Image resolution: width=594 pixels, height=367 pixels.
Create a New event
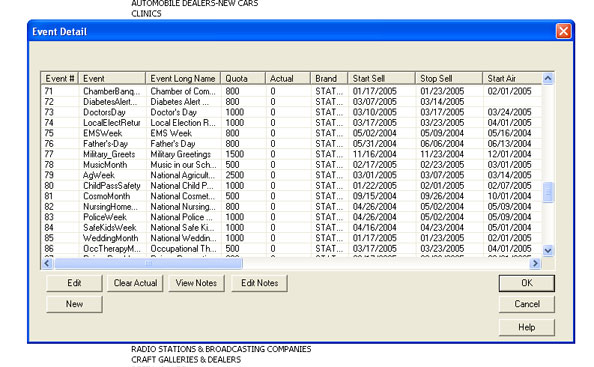(x=74, y=304)
